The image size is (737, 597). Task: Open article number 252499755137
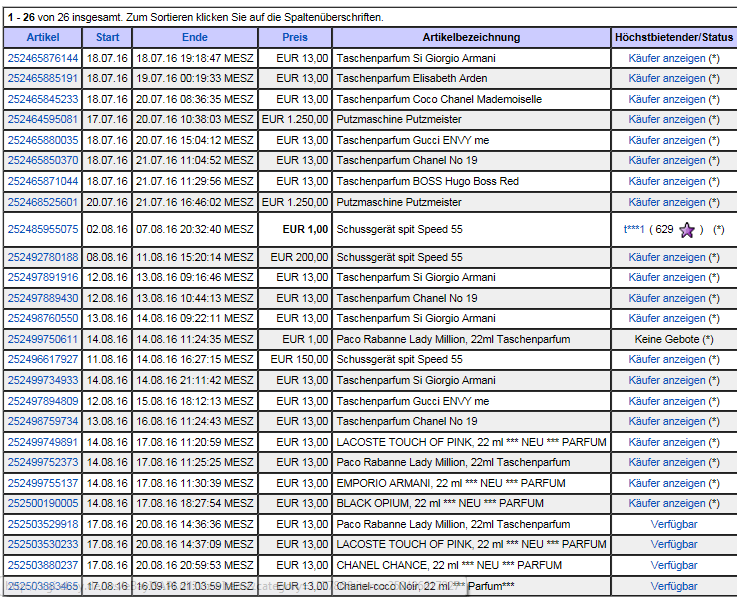pos(43,483)
